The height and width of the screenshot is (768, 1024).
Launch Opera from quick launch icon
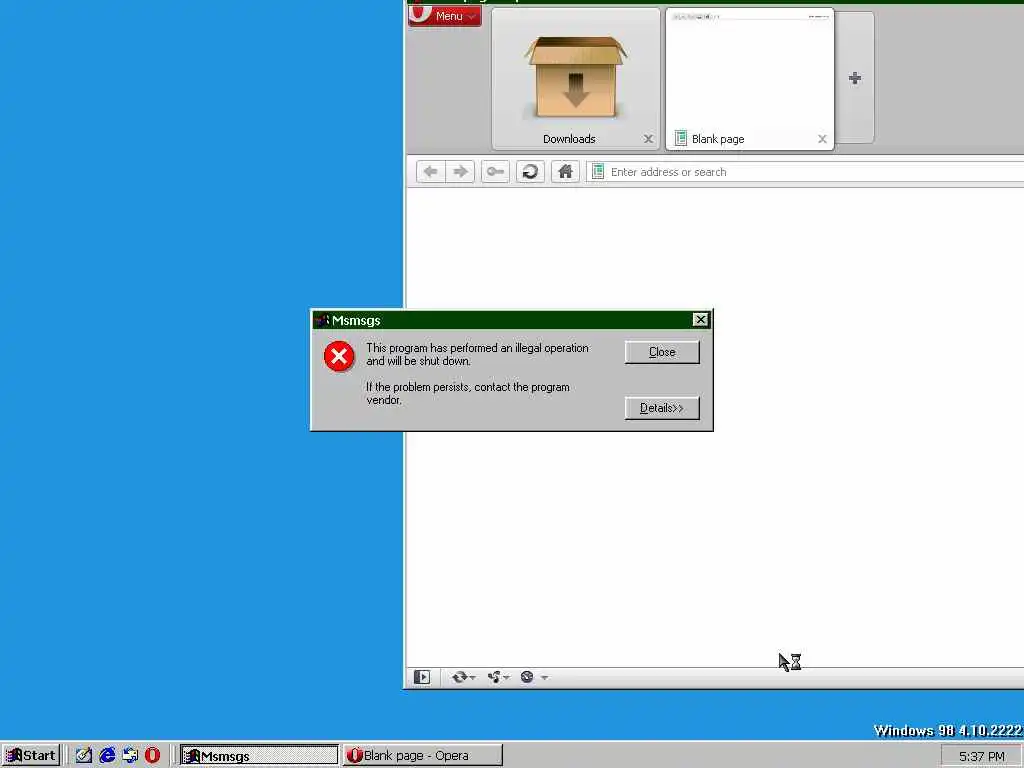click(x=152, y=756)
